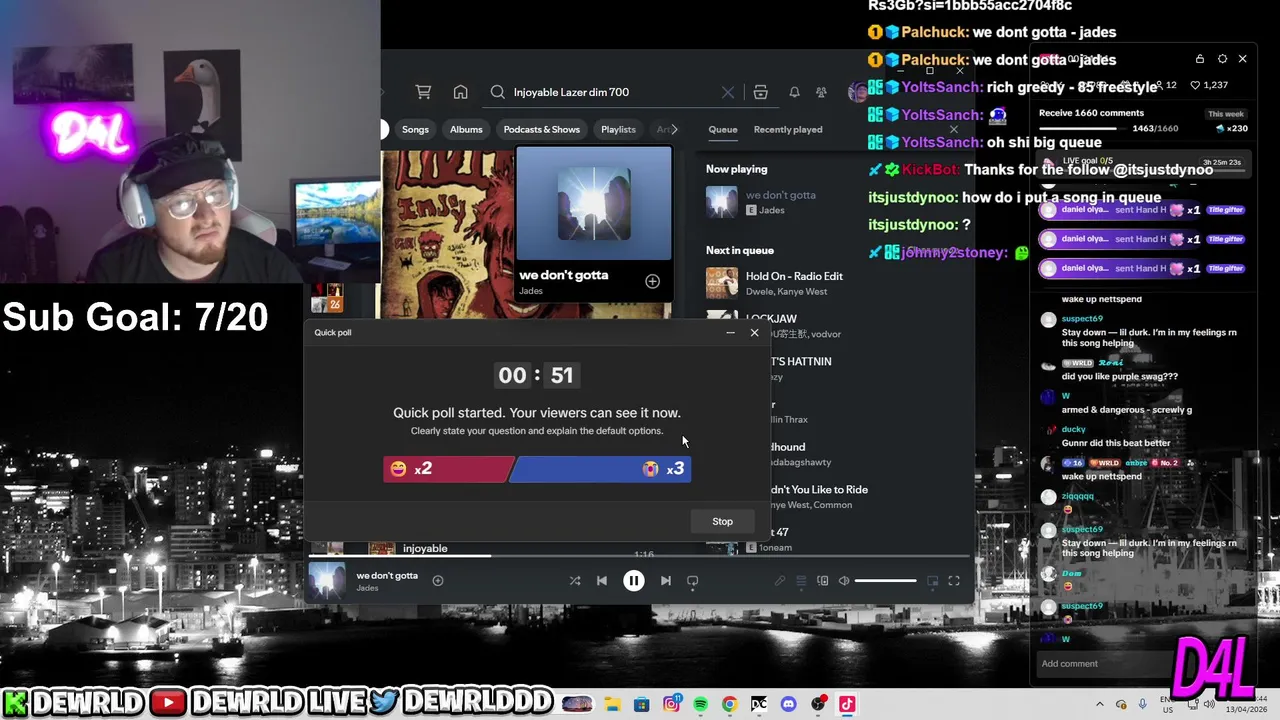
Task: Select the red poll option x2
Action: [x=448, y=469]
